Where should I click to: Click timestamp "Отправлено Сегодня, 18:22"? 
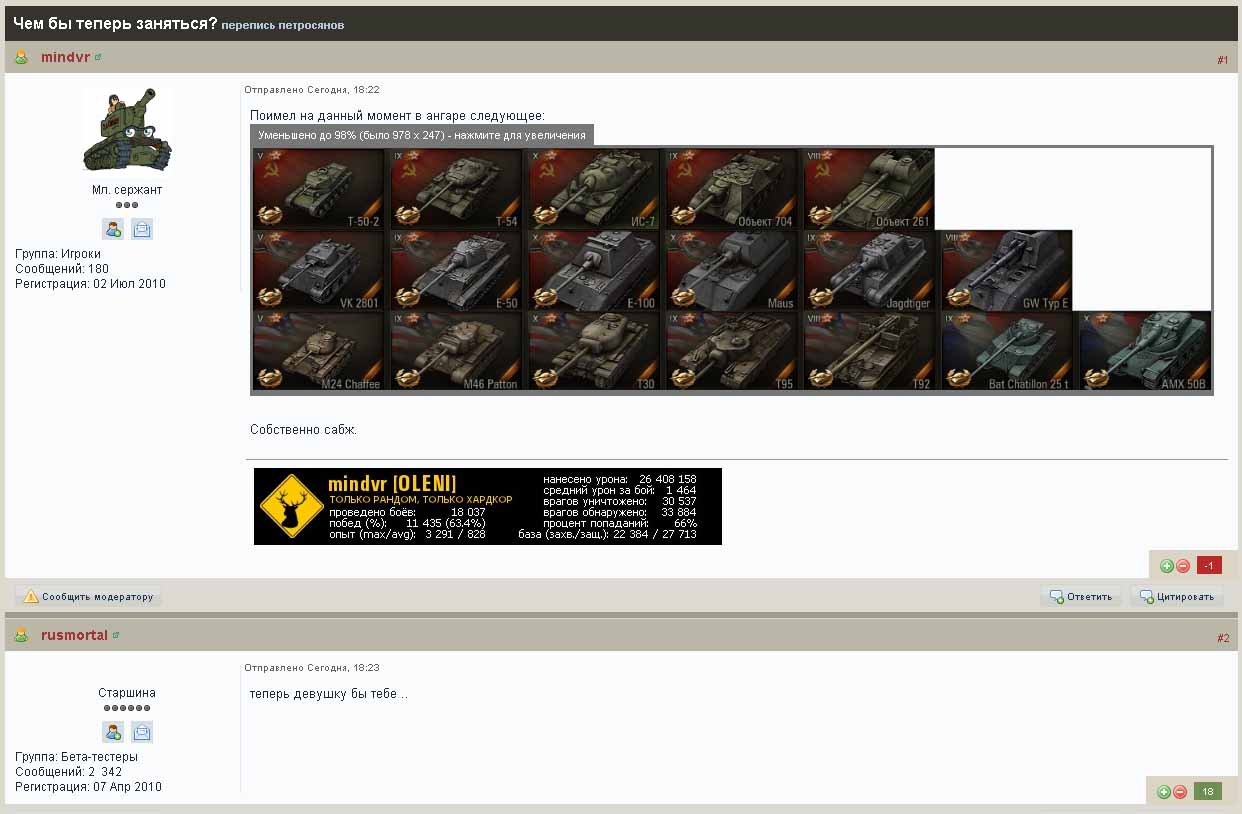(312, 90)
